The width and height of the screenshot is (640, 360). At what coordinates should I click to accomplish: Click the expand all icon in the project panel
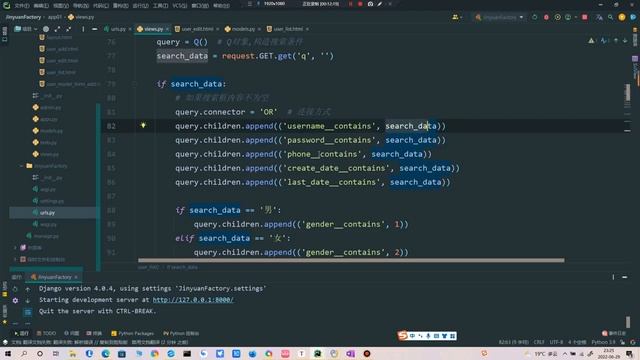pos(57,29)
